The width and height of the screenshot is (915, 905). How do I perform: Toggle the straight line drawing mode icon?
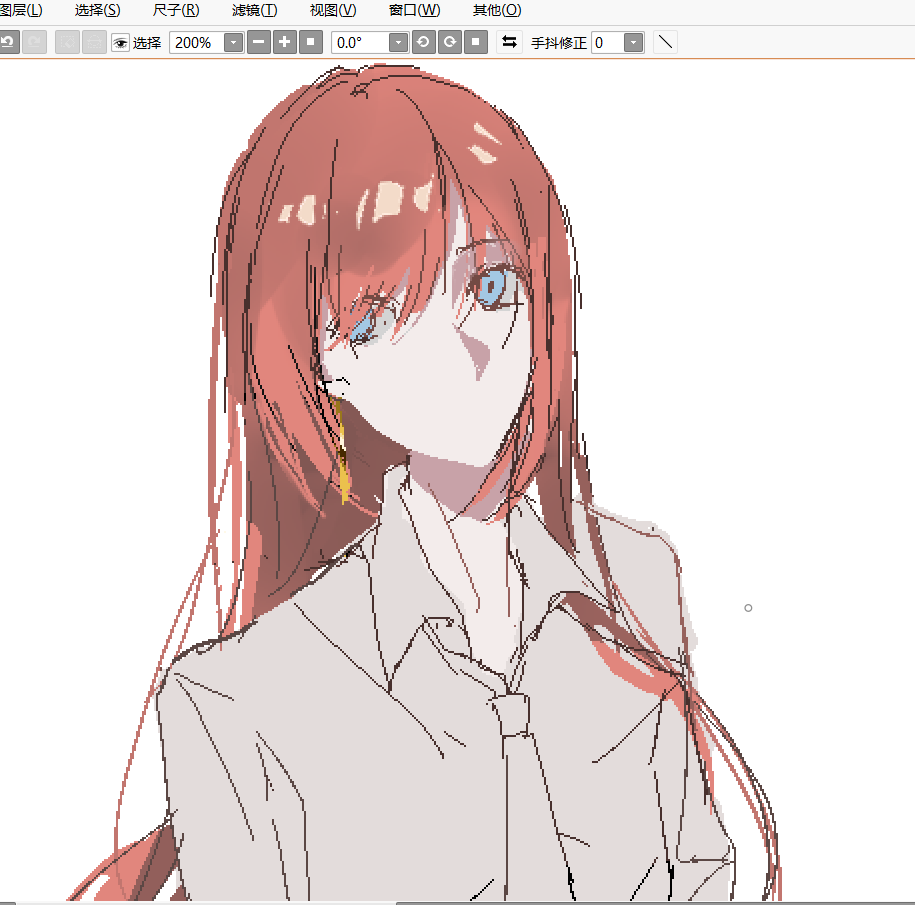pyautogui.click(x=665, y=42)
